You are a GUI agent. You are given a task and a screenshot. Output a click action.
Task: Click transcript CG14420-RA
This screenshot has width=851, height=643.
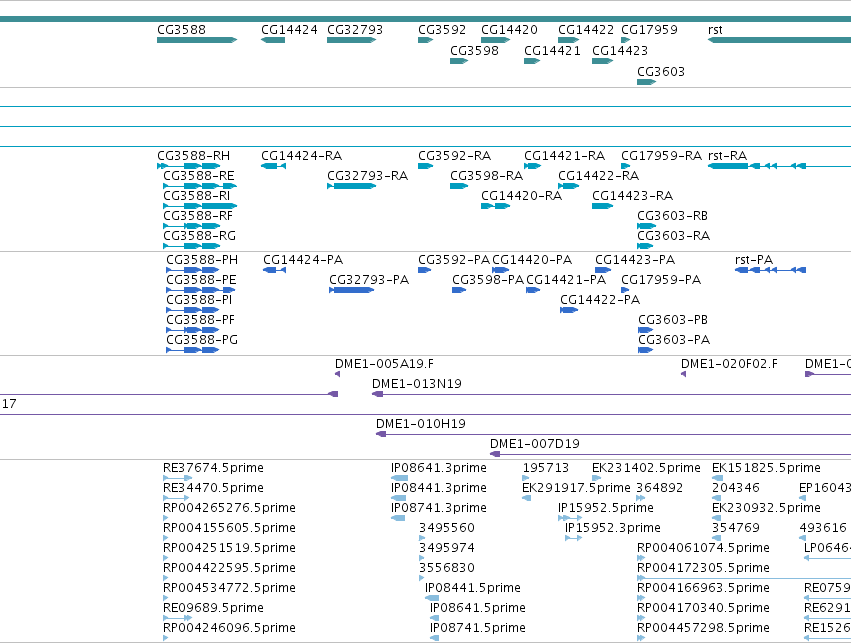click(x=496, y=206)
